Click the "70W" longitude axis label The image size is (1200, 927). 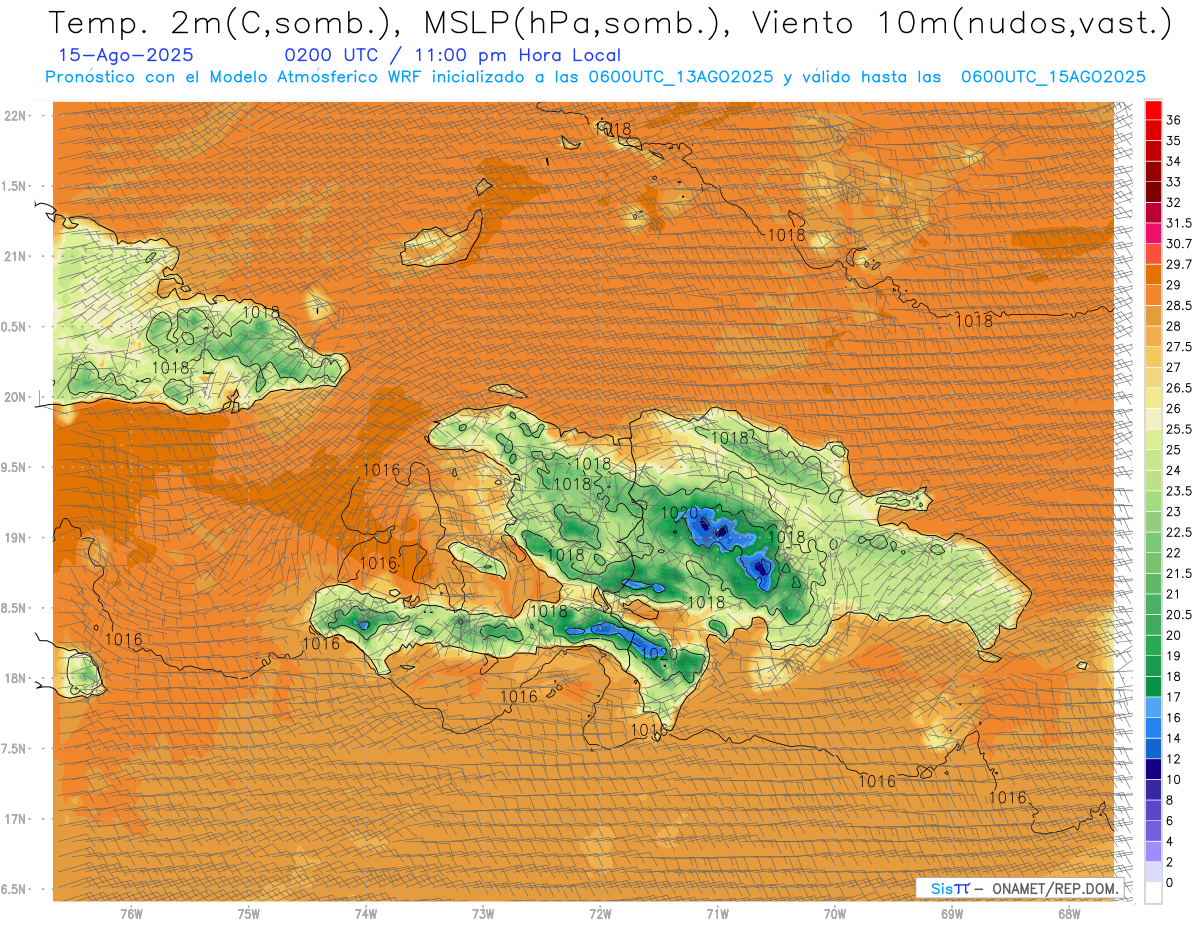[x=835, y=914]
